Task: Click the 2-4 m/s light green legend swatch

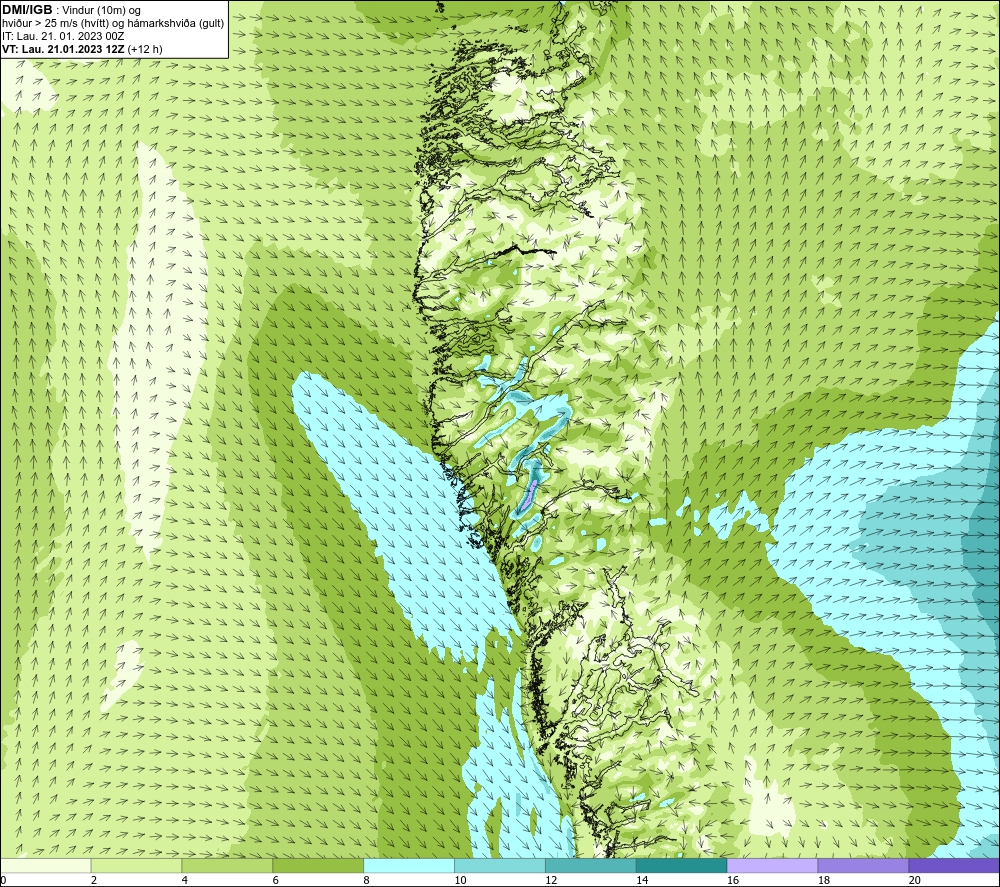Action: (x=136, y=865)
